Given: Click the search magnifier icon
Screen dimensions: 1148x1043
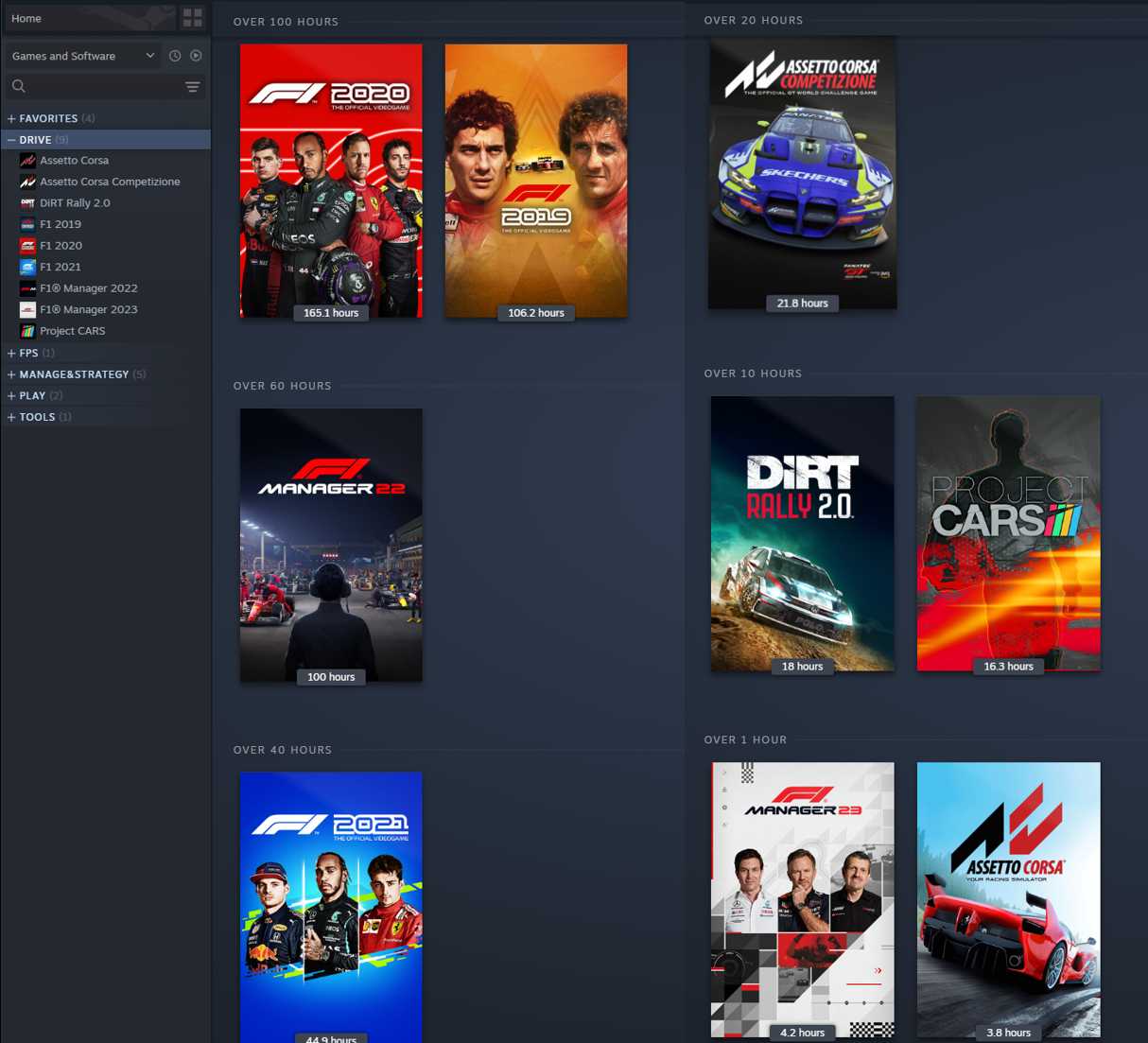Looking at the screenshot, I should 19,86.
